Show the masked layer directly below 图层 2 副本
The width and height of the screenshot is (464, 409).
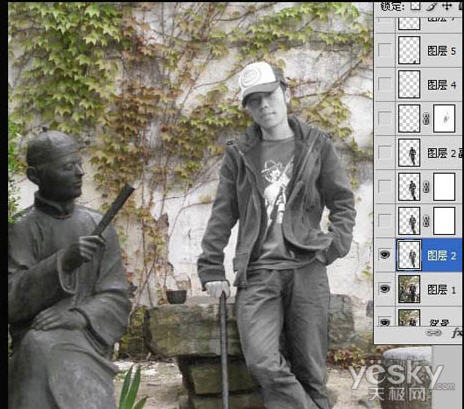tap(385, 187)
